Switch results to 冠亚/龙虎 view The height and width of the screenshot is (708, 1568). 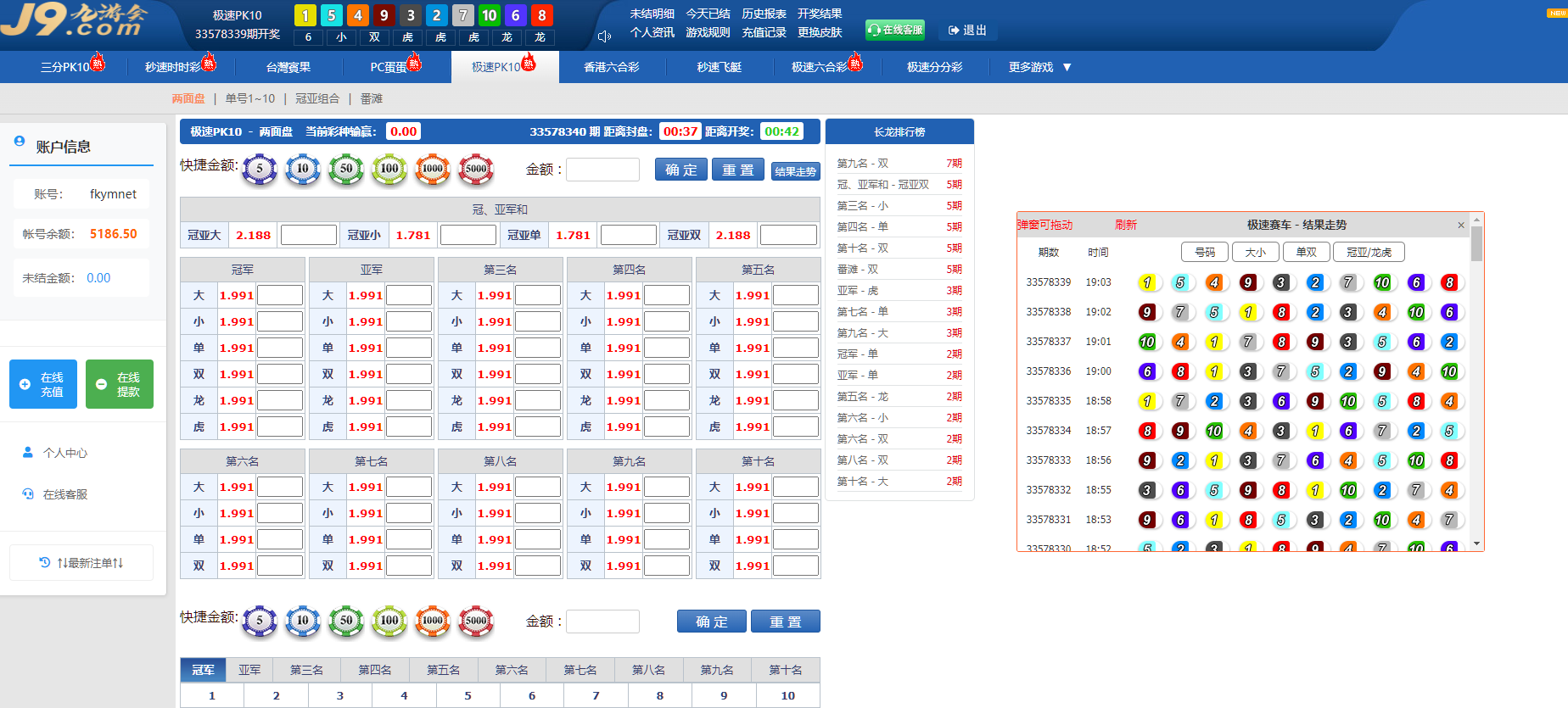pos(1369,252)
